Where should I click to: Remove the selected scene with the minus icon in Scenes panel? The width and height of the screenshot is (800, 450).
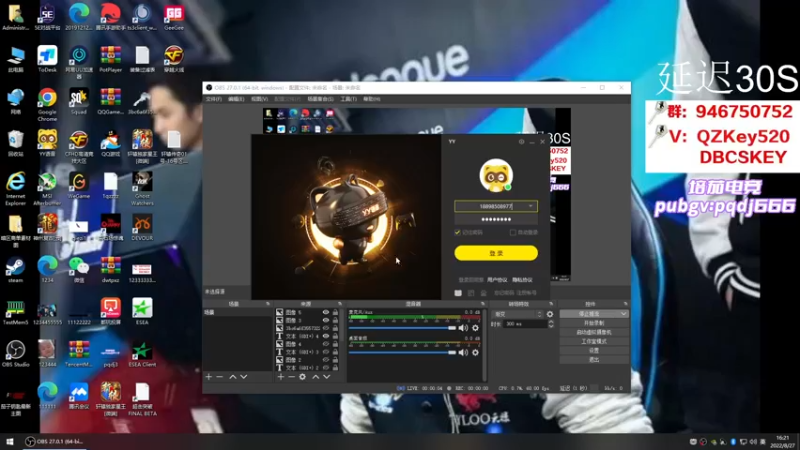pyautogui.click(x=220, y=377)
